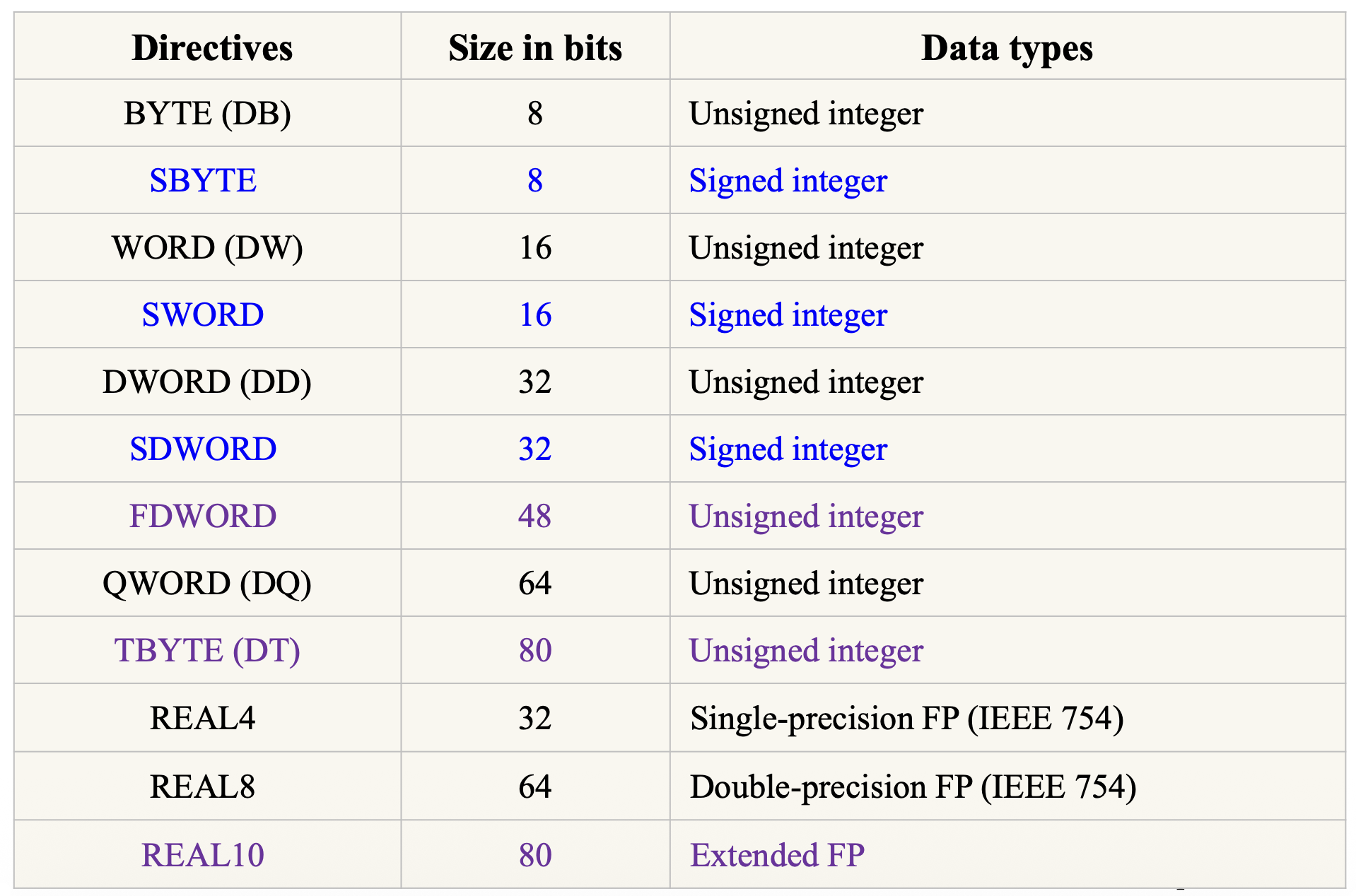This screenshot has width=1356, height=896.
Task: Click the blue SWORD directive text
Action: point(203,314)
